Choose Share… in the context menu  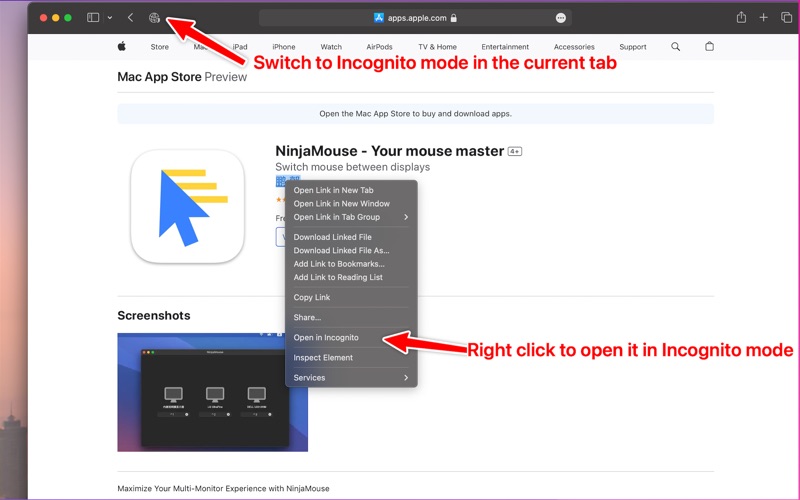pos(351,317)
